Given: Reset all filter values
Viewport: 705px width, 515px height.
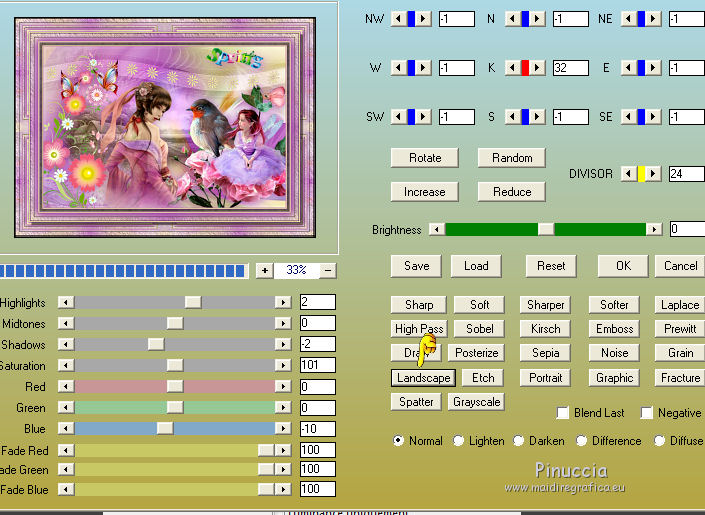Looking at the screenshot, I should pos(551,266).
